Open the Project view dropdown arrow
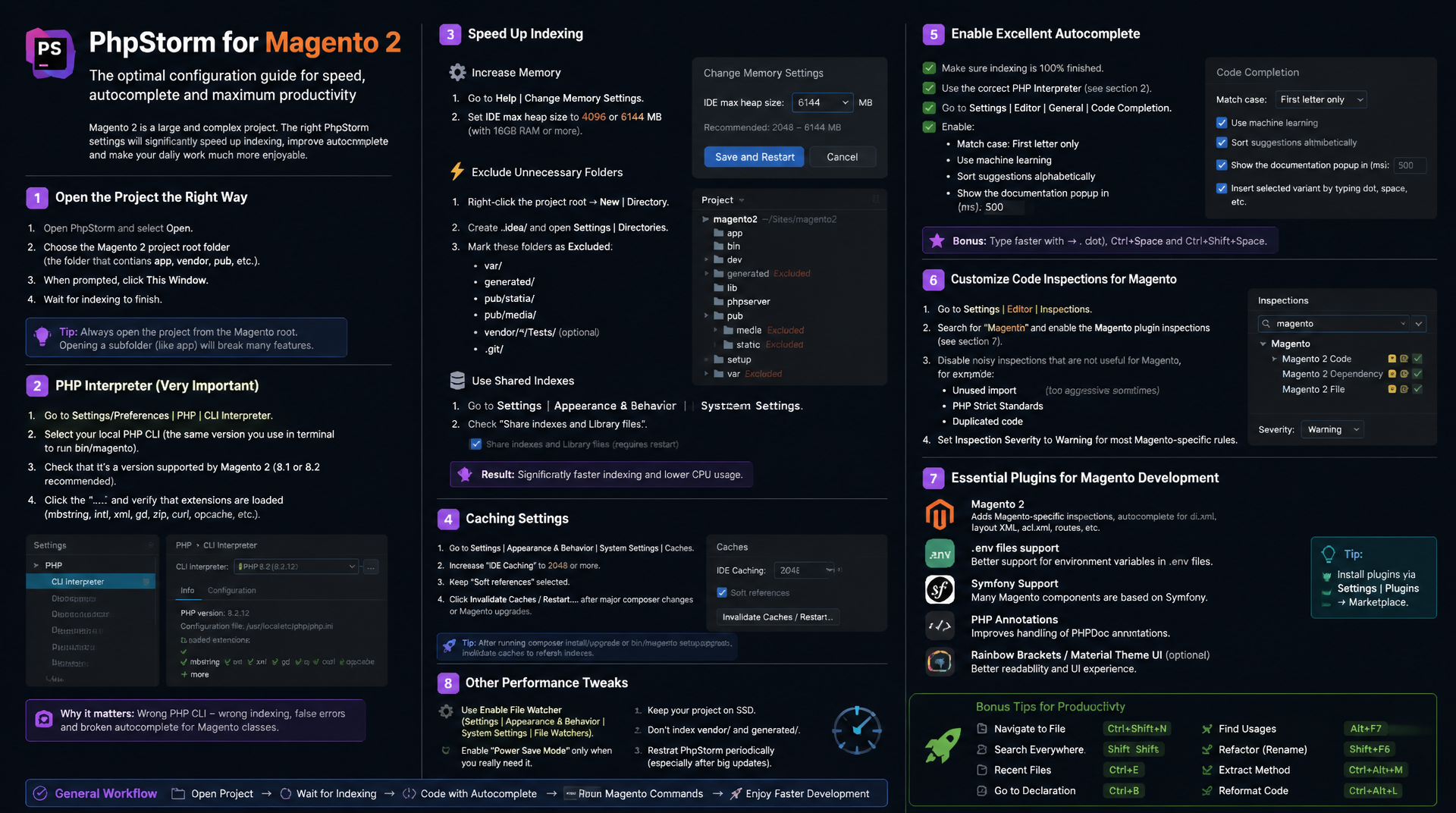The width and height of the screenshot is (1456, 813). point(742,200)
